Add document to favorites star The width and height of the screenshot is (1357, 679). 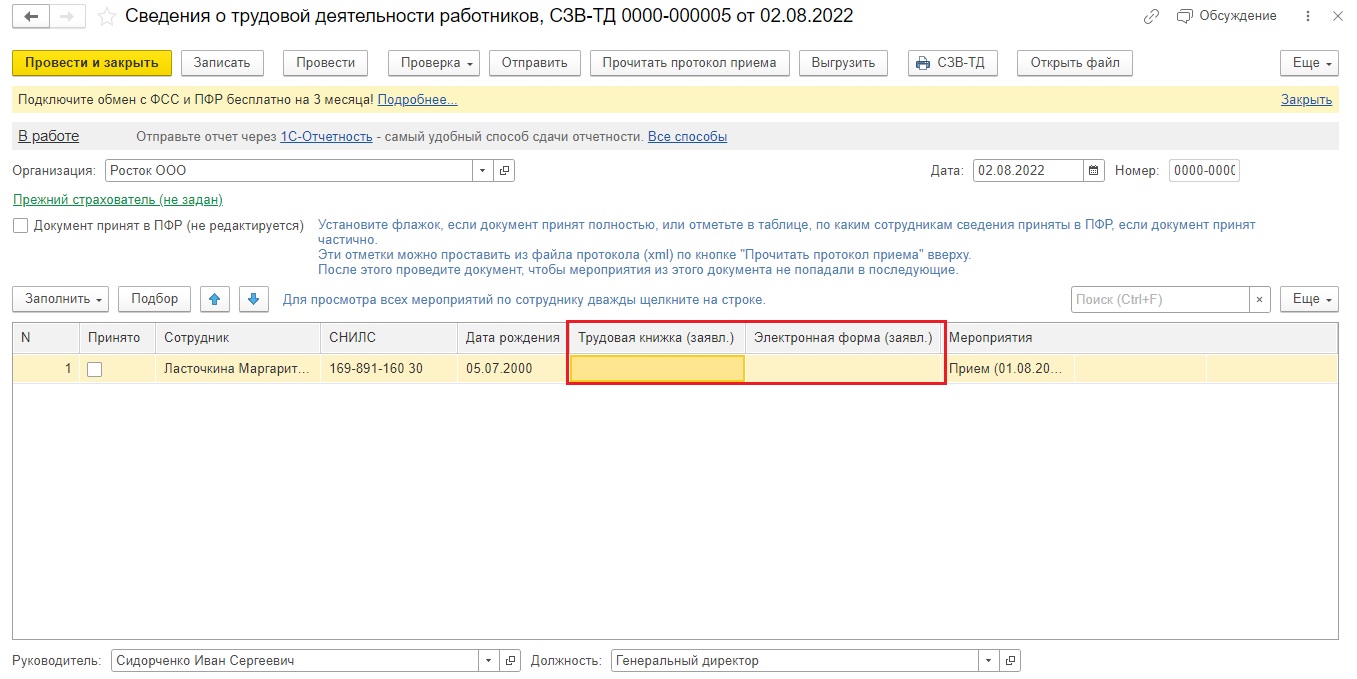(x=106, y=17)
